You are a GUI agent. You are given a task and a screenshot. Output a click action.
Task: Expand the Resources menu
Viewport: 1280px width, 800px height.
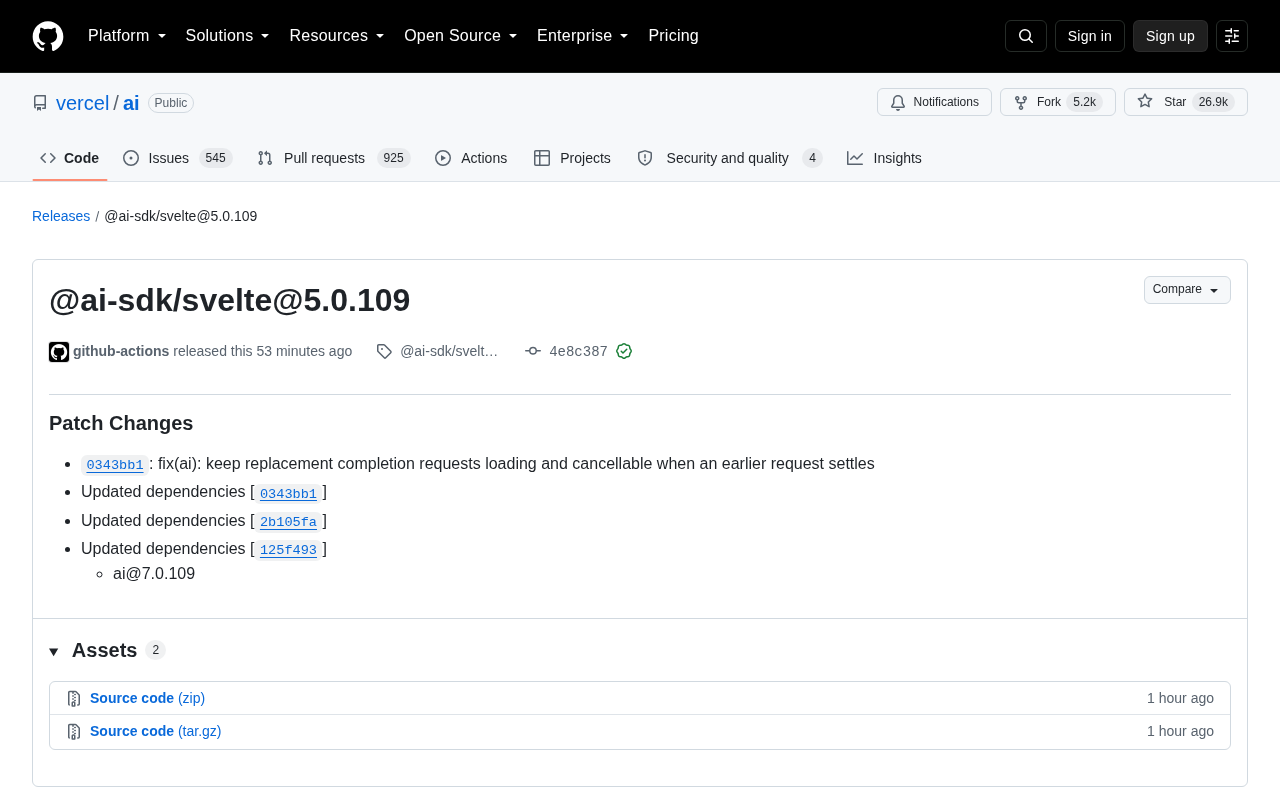coord(337,36)
